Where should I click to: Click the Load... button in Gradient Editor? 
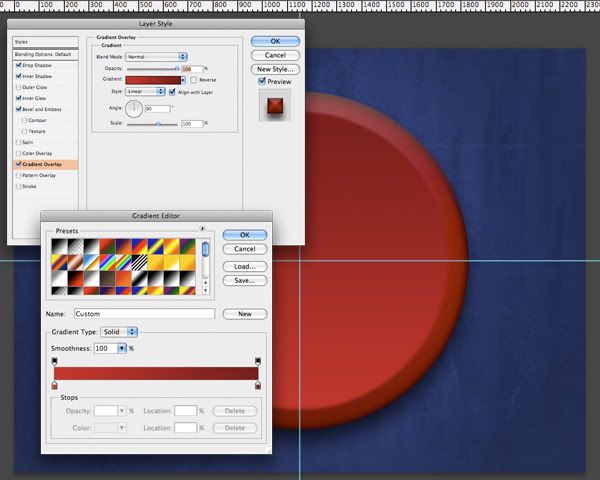[x=244, y=266]
